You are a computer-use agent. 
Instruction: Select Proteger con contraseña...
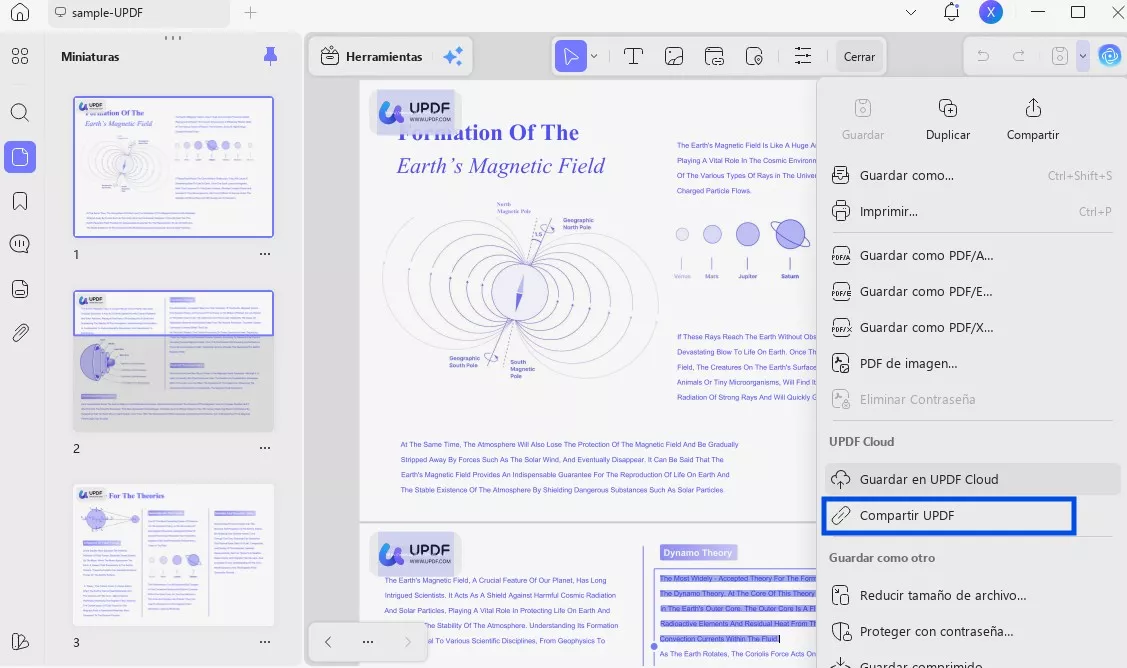click(x=972, y=631)
